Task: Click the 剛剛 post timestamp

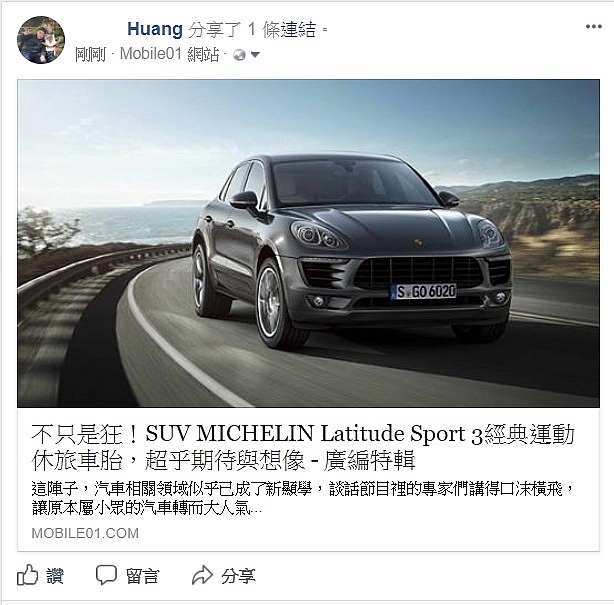Action: pyautogui.click(x=90, y=54)
